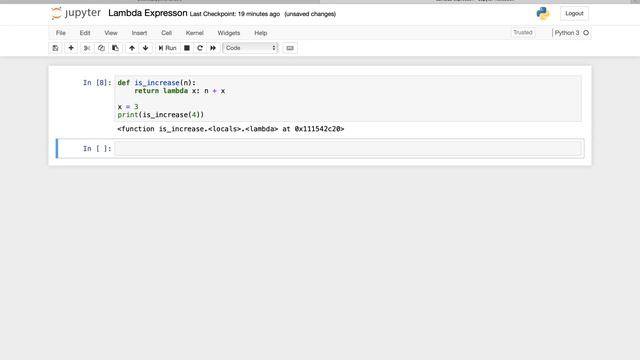Select the empty In [ ] prompt
This screenshot has height=360, width=640.
click(97, 149)
